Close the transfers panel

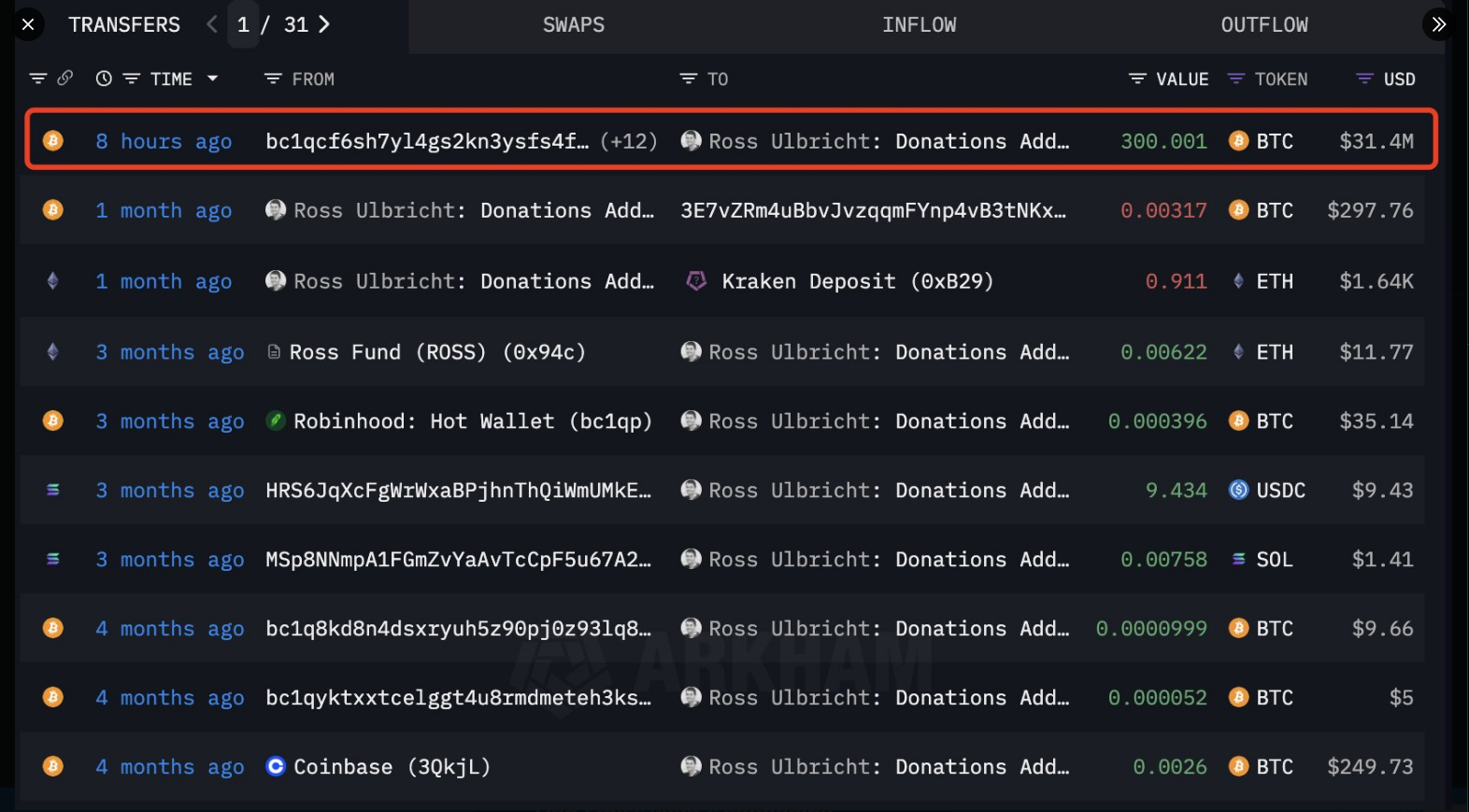(x=28, y=24)
